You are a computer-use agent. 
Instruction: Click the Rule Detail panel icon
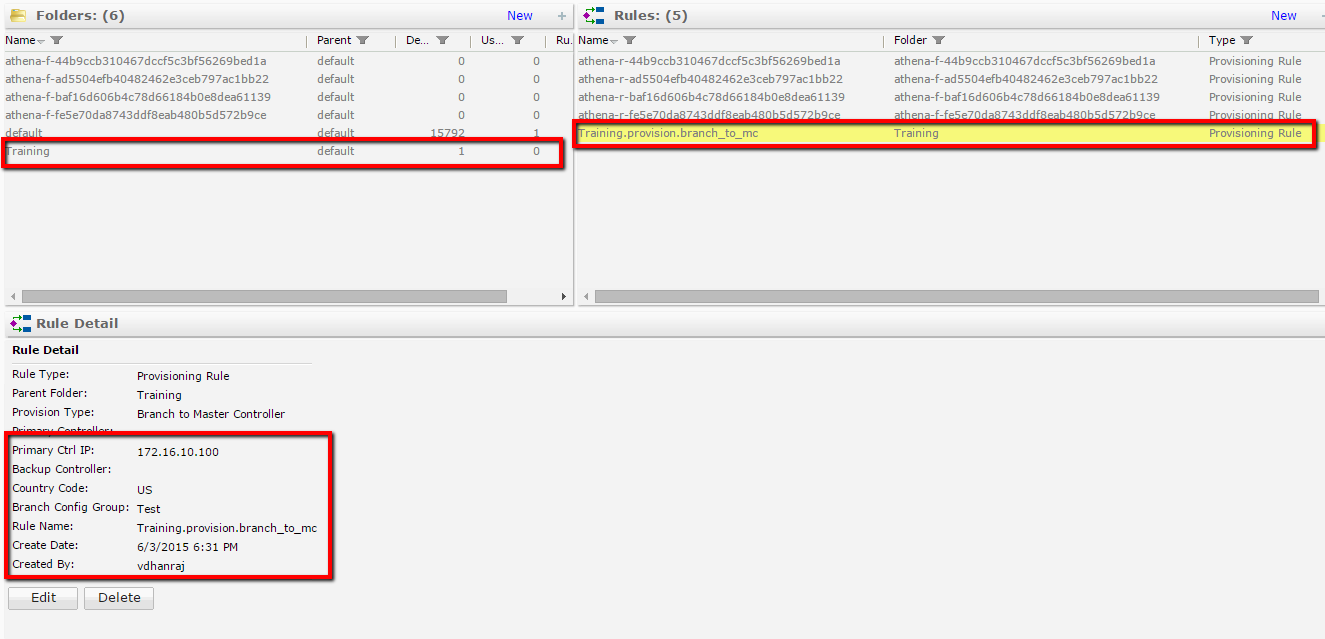click(20, 323)
